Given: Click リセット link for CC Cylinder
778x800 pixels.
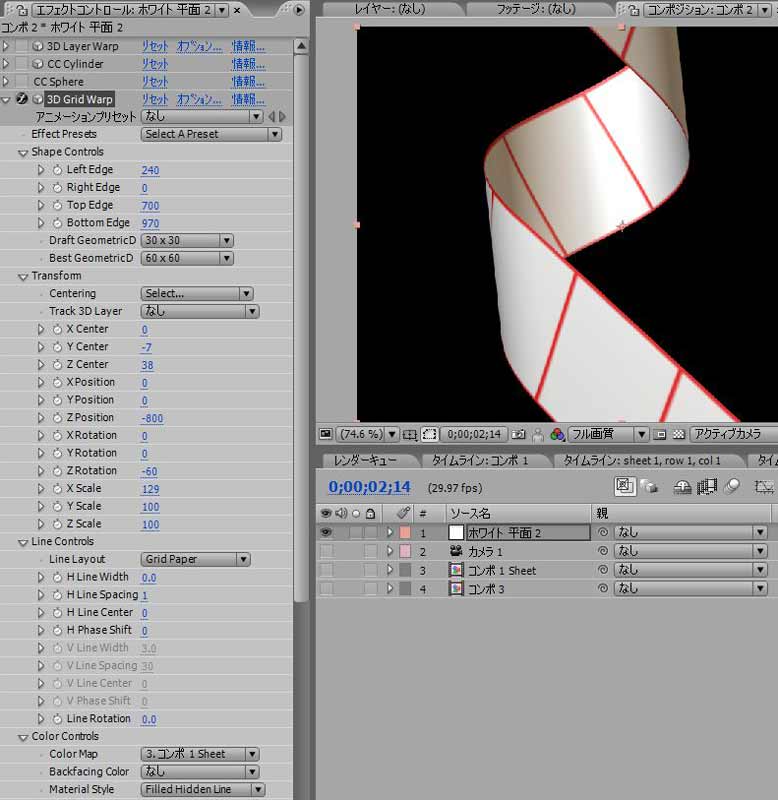Looking at the screenshot, I should tap(155, 64).
